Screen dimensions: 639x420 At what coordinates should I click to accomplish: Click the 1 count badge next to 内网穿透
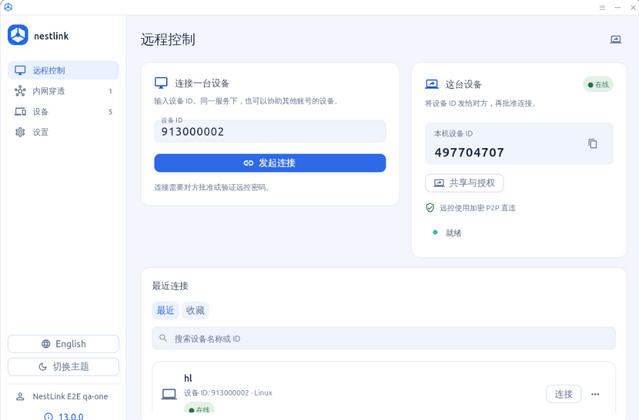click(110, 91)
